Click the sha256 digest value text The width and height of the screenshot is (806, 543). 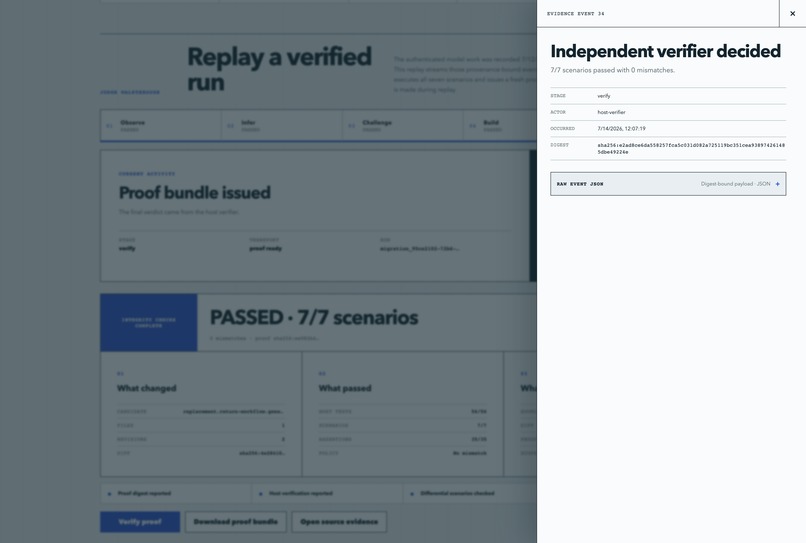(691, 149)
